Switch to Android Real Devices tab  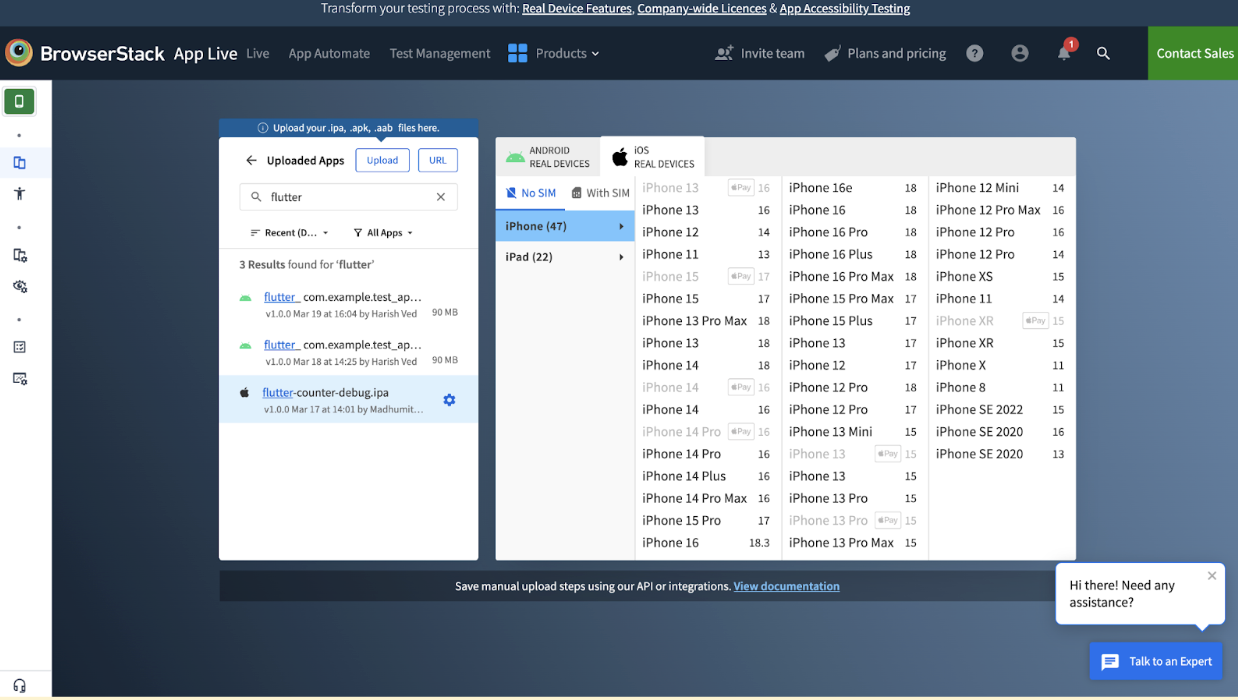548,157
